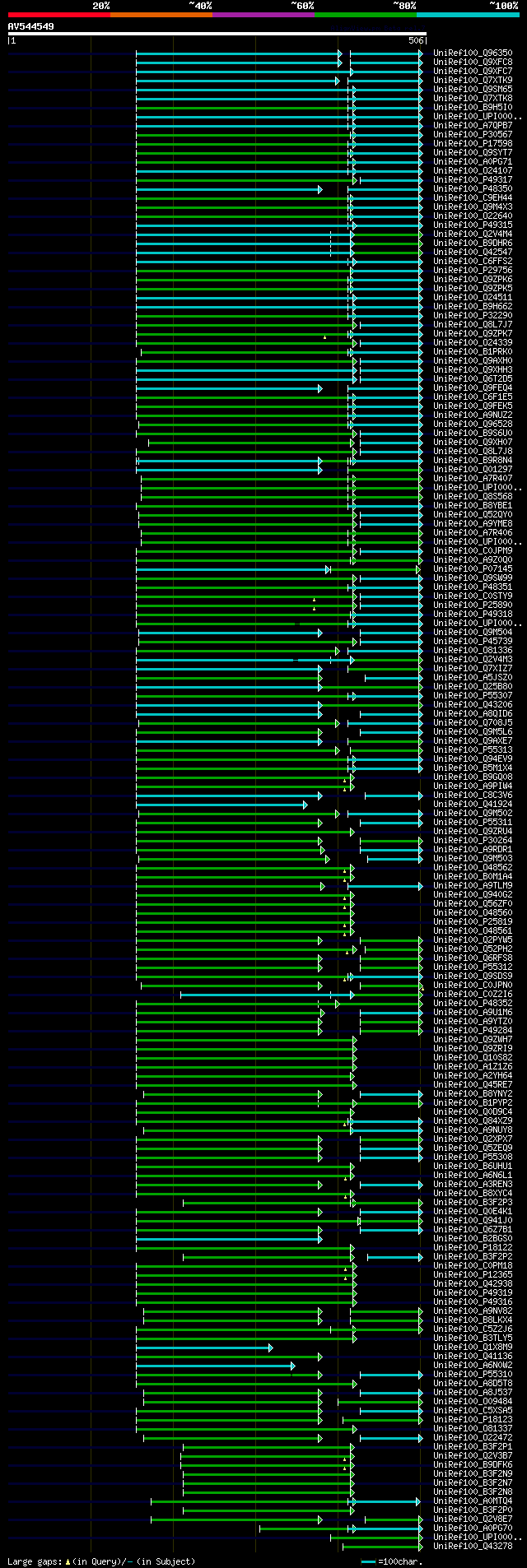Select label UniRef100_P45739

click(x=473, y=641)
